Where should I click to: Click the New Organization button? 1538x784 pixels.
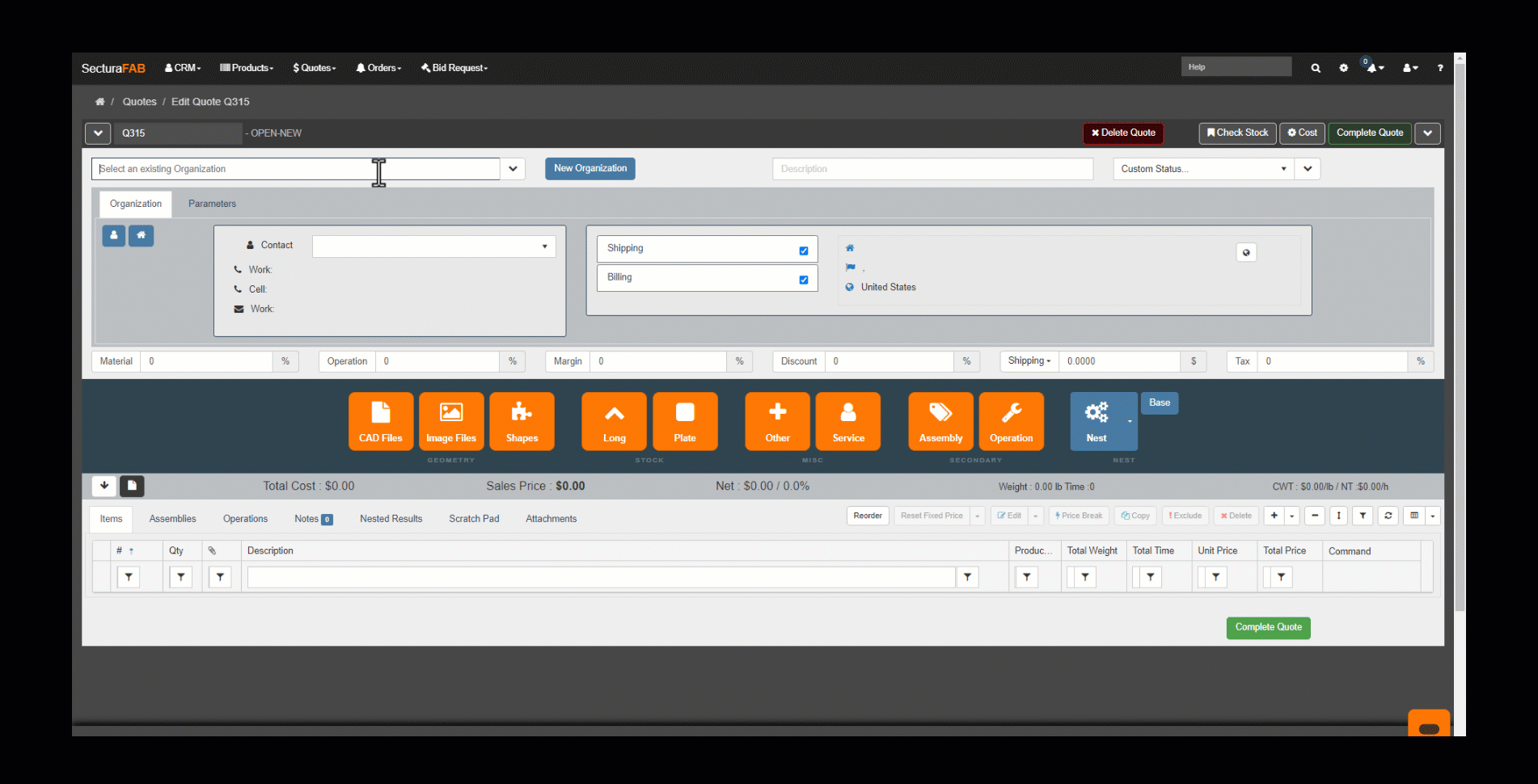pyautogui.click(x=589, y=169)
